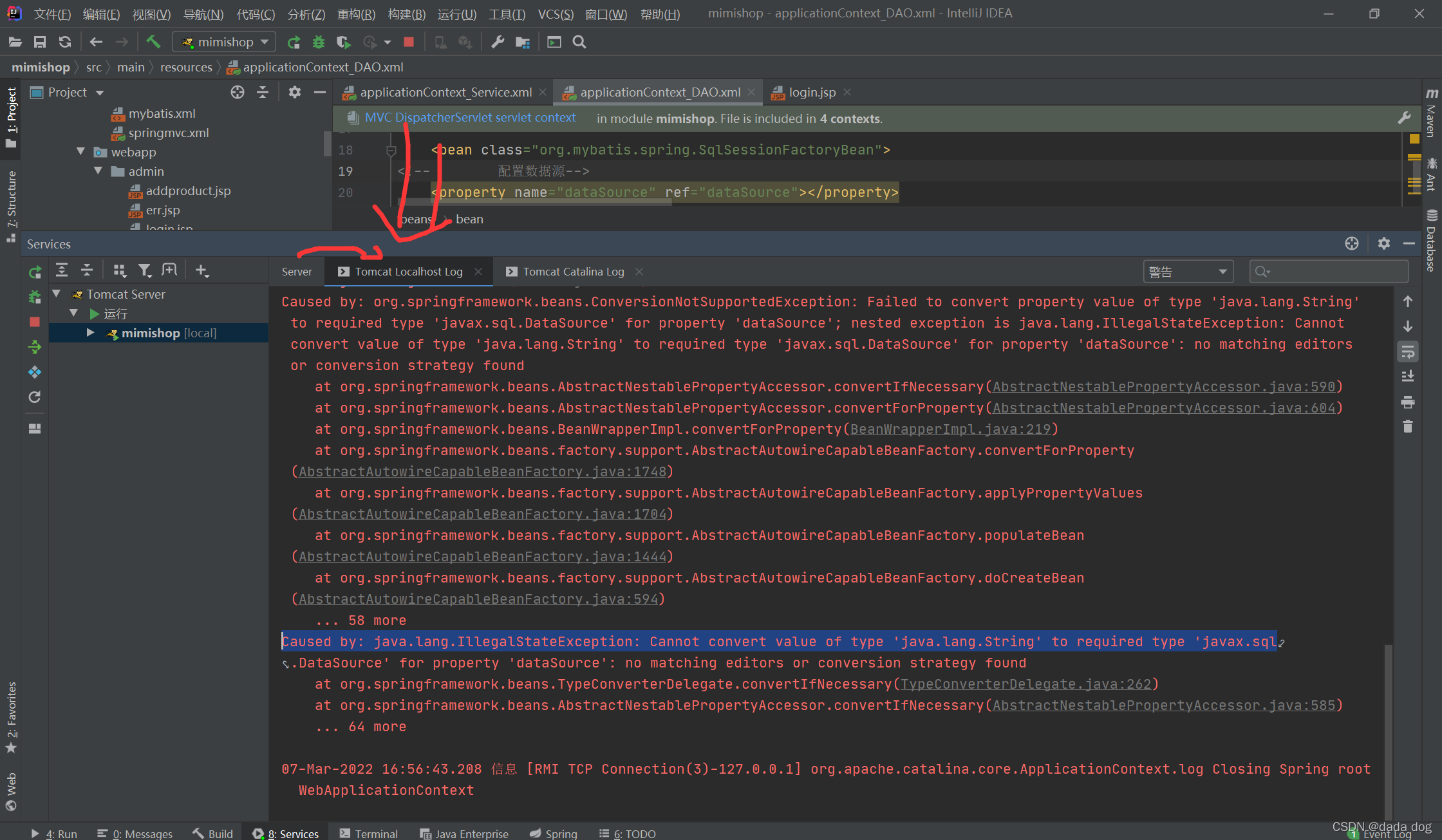Open the Database tool window
This screenshot has height=840, width=1442.
tap(1432, 248)
